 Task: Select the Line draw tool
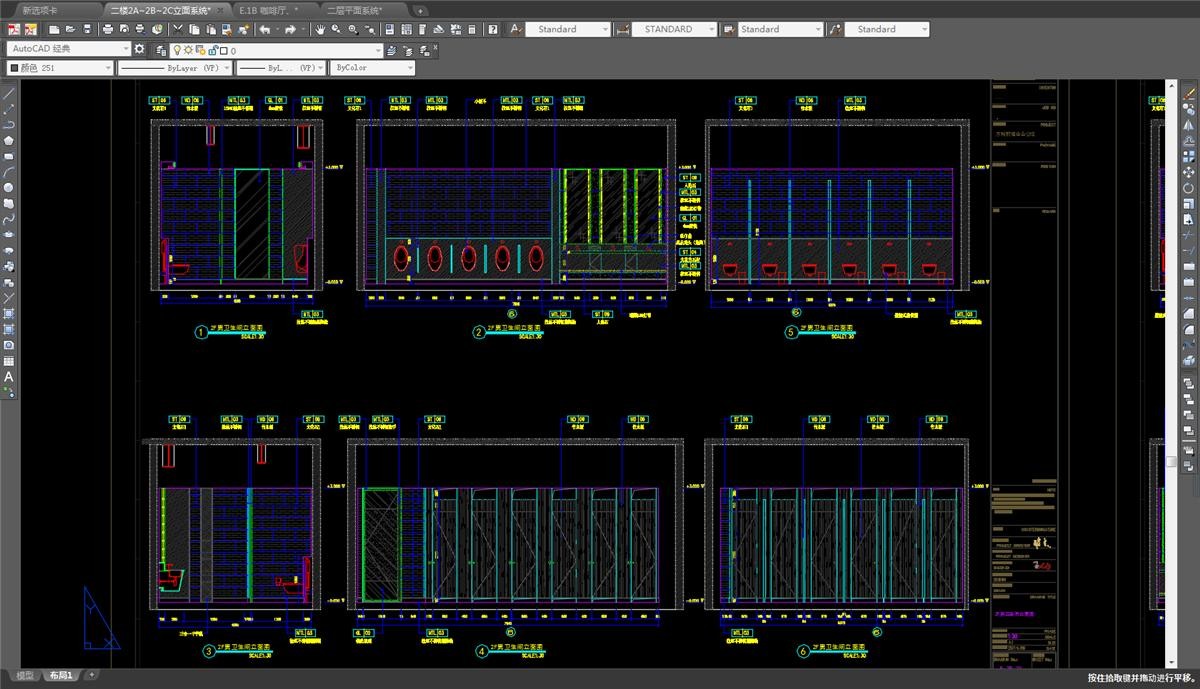tap(9, 93)
